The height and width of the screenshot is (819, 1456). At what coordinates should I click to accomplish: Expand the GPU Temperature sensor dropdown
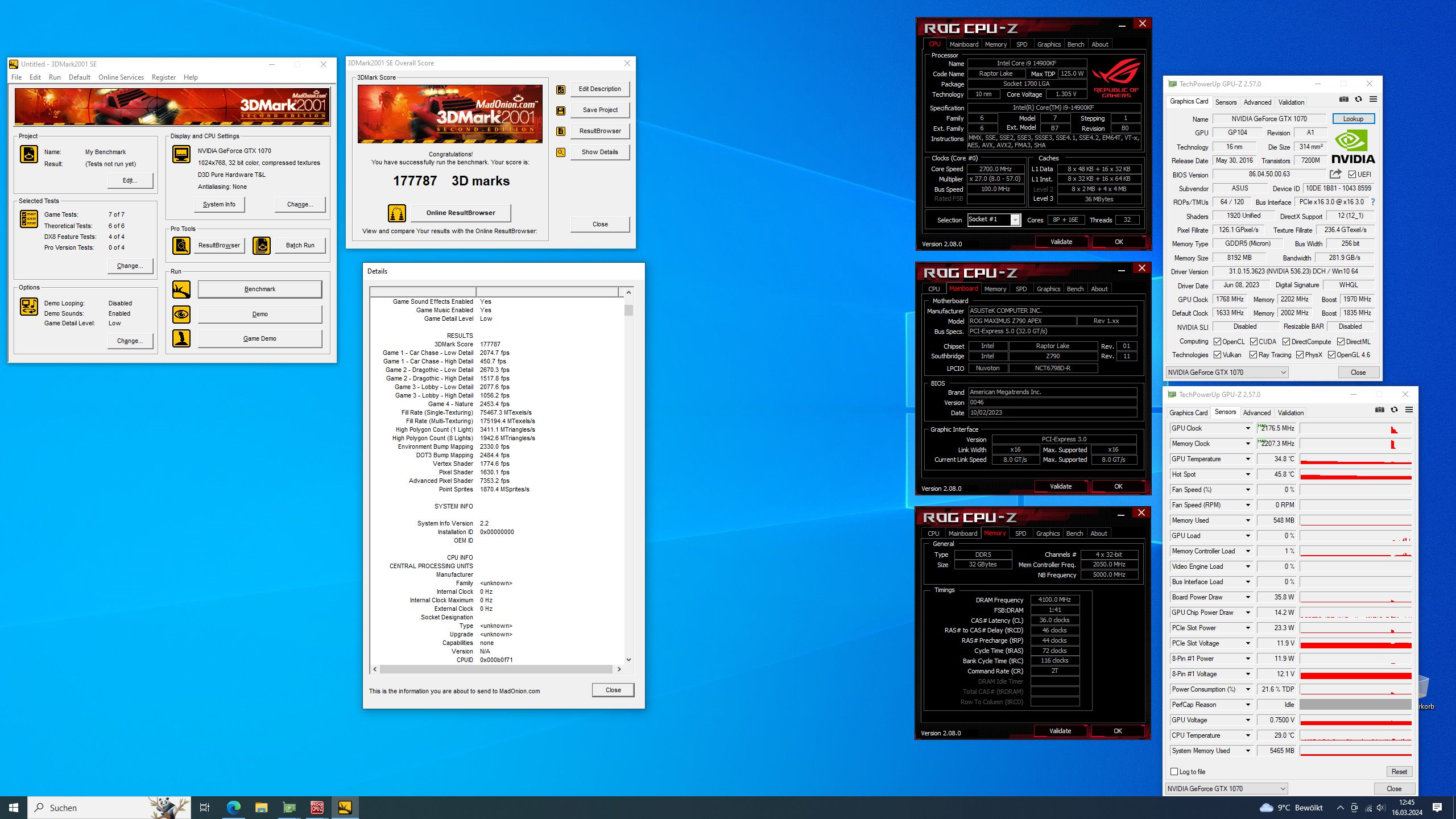click(x=1248, y=459)
